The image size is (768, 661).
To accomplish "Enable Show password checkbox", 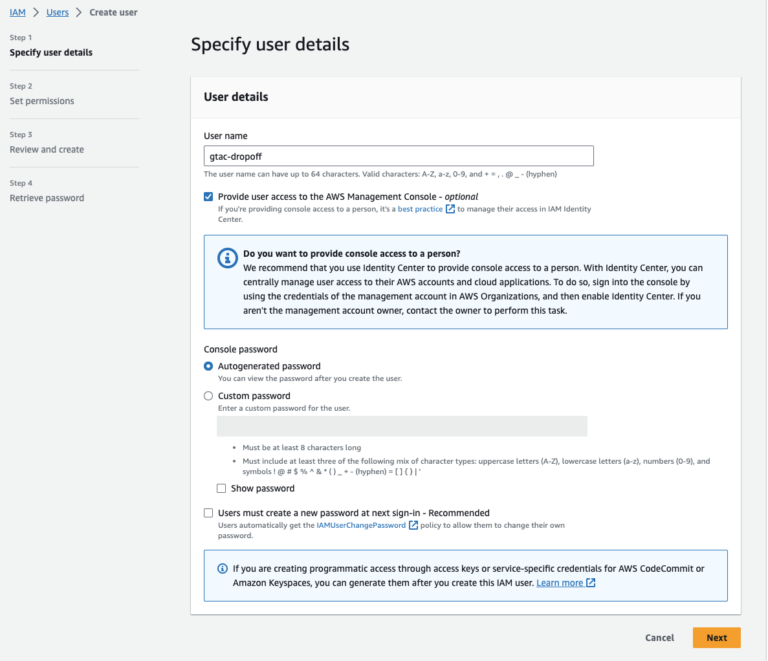I will point(221,488).
